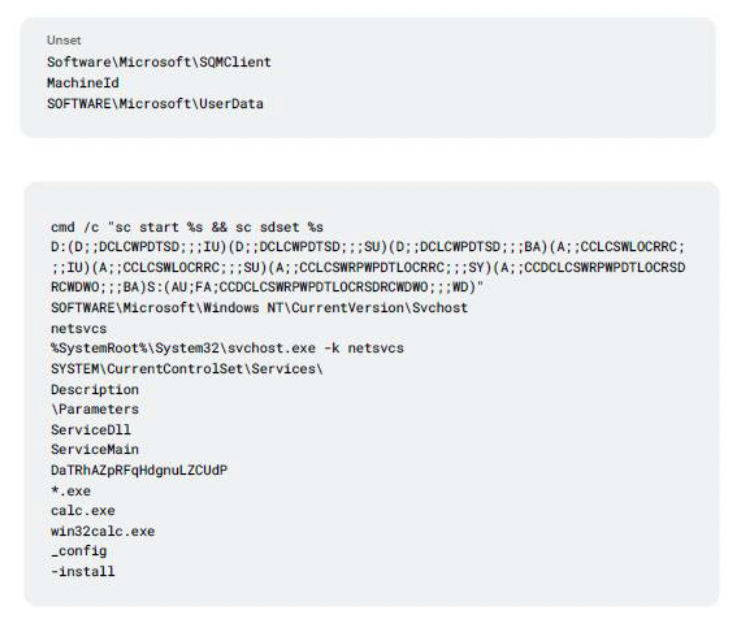Click the Unset label in first block
734x625 pixels.
(64, 40)
